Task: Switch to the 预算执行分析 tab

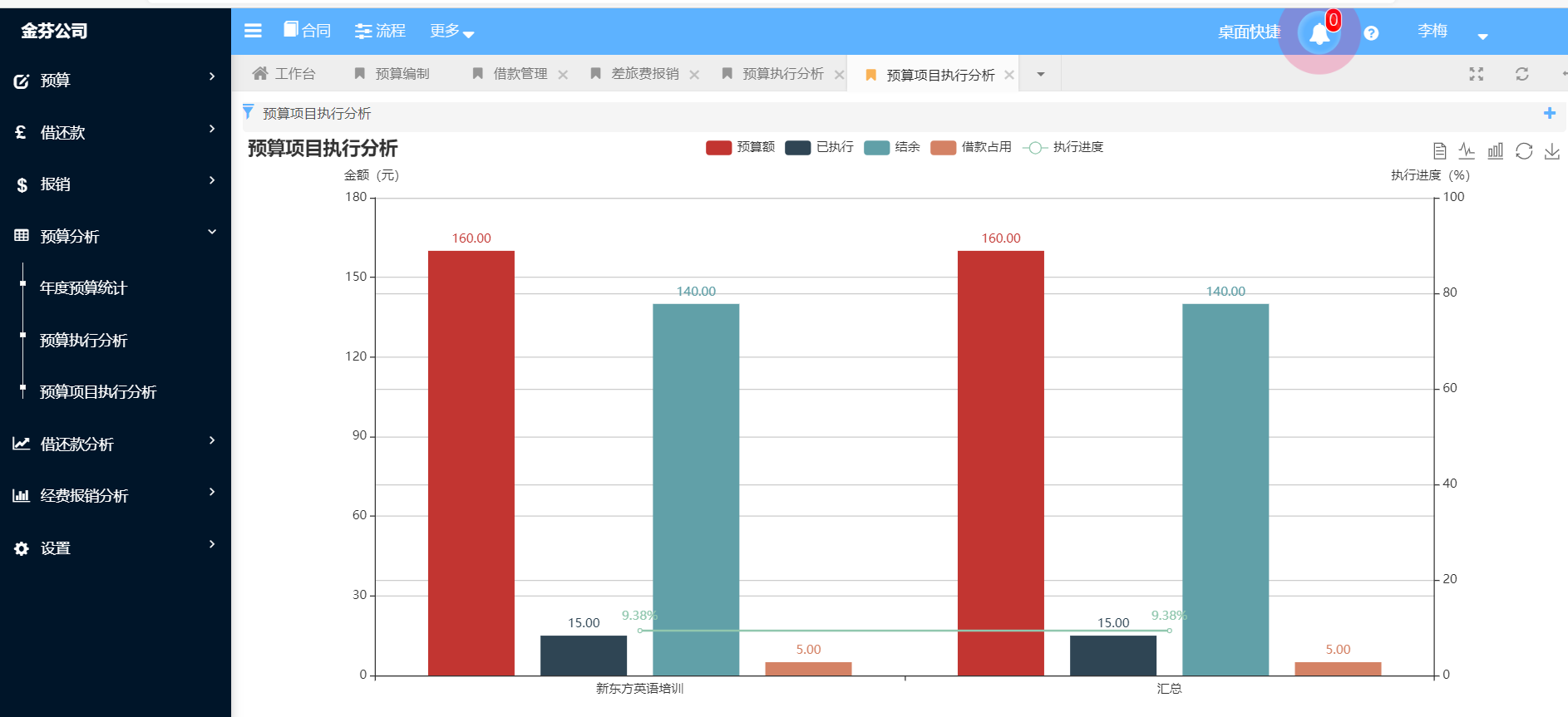Action: point(773,73)
